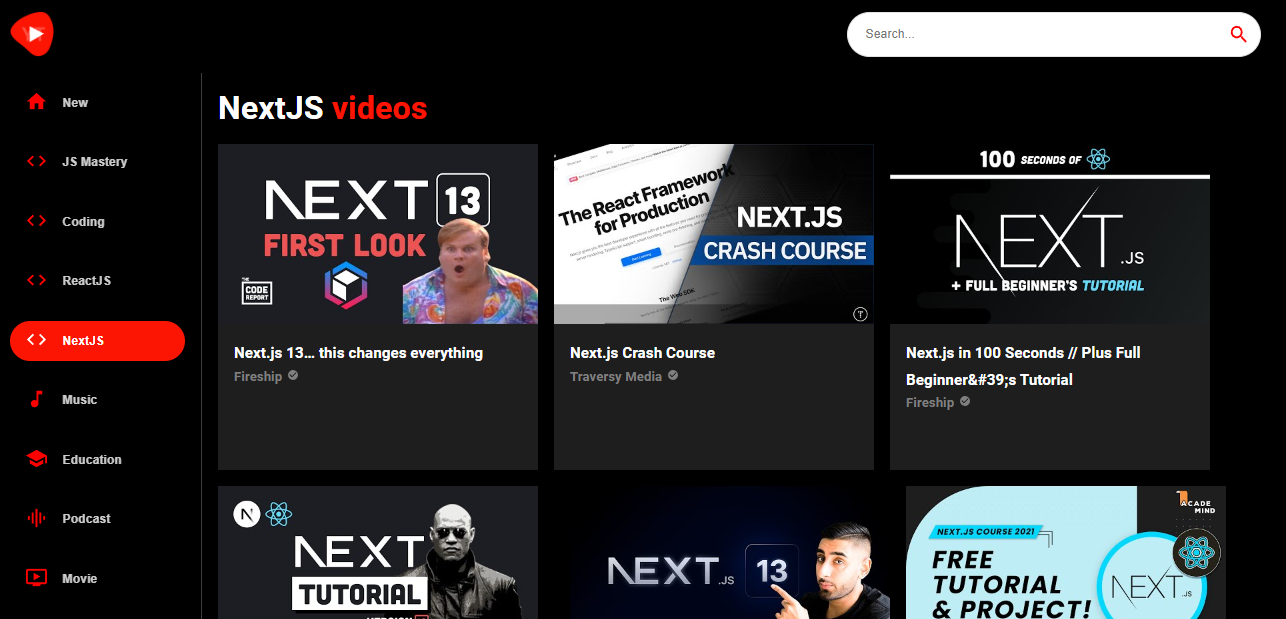
Task: Open the Free Tutorial & Project thumbnail
Action: click(x=1066, y=552)
